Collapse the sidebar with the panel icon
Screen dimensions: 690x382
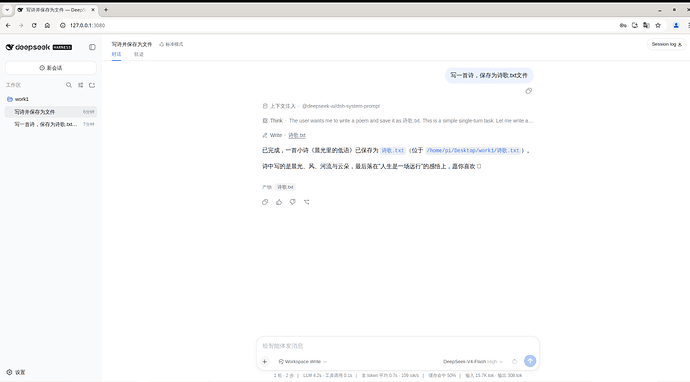[92, 47]
